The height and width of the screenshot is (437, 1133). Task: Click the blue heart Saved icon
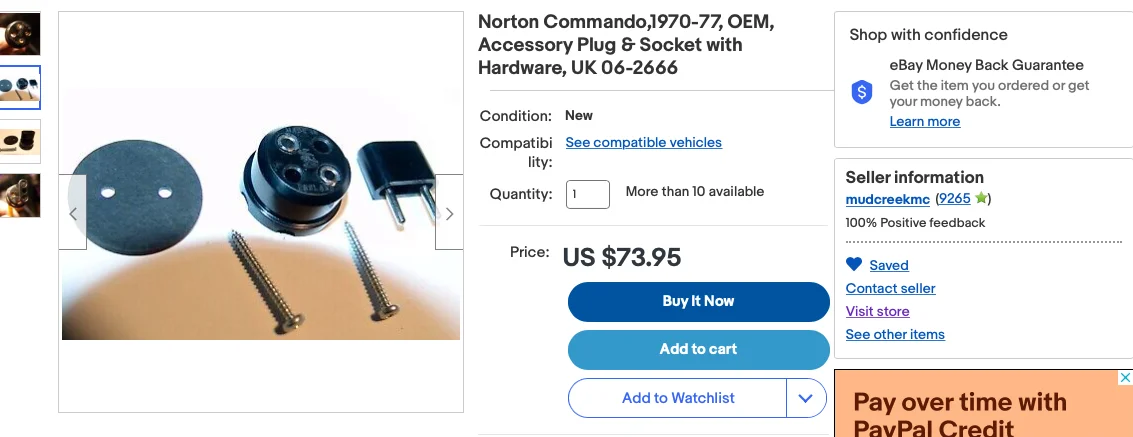854,265
